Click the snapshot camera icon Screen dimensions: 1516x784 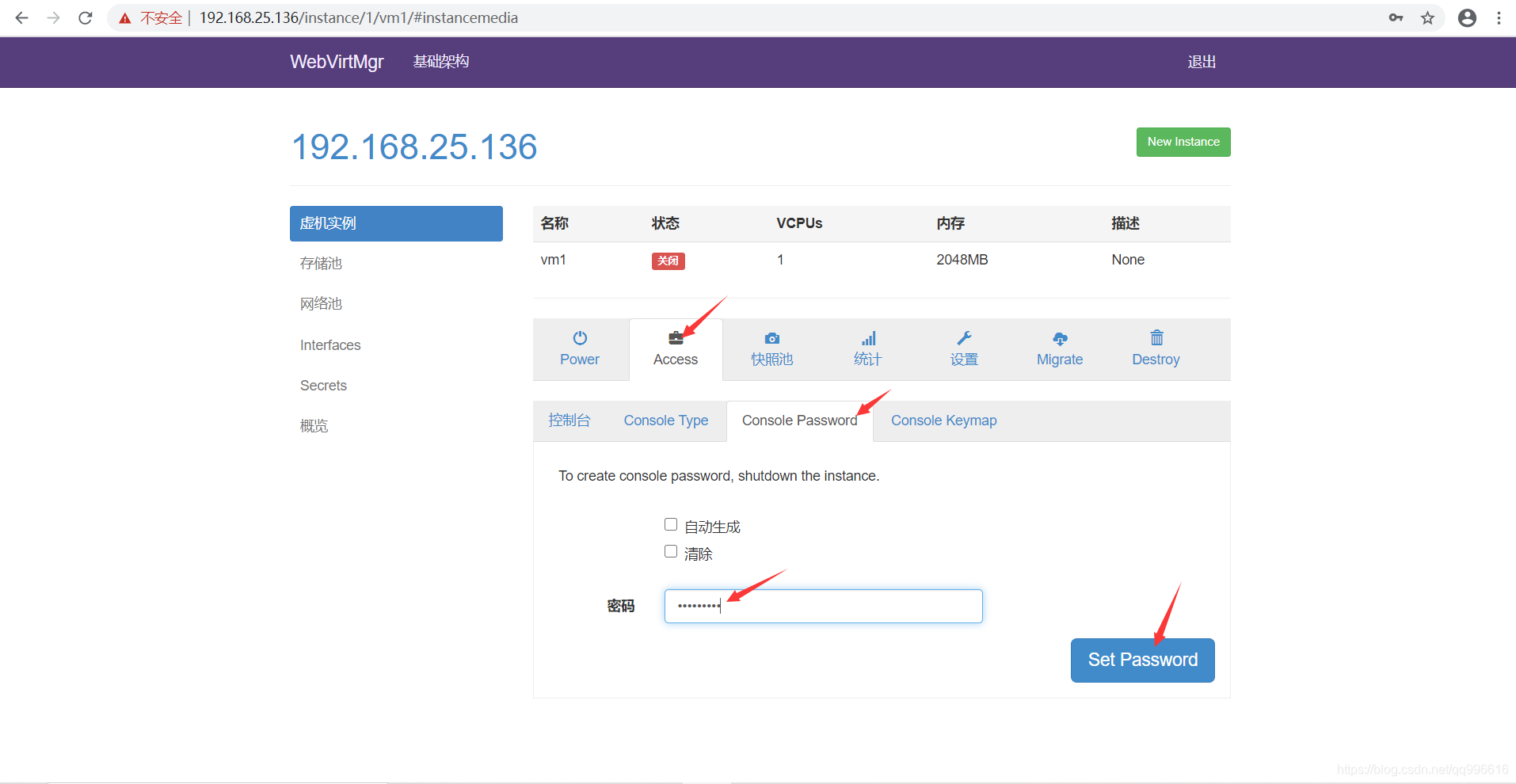(x=772, y=338)
